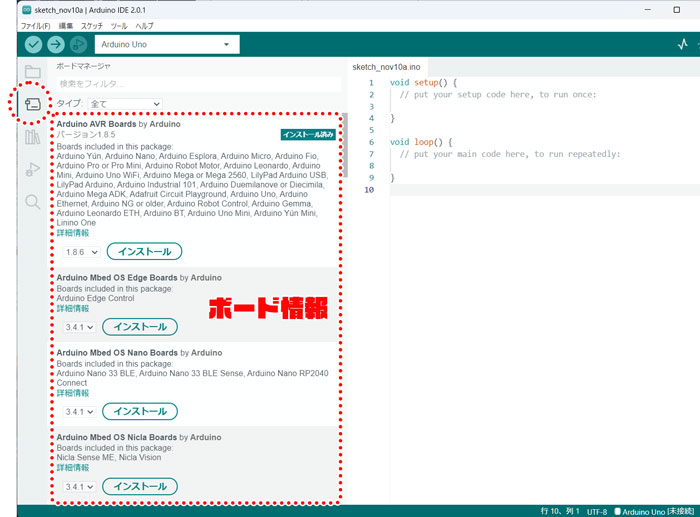Start the debugger from the toolbar
This screenshot has height=517, width=700.
(x=78, y=44)
